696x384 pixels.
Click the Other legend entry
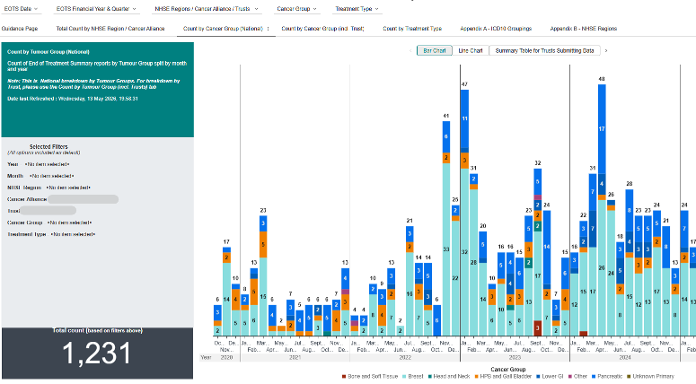tap(577, 376)
